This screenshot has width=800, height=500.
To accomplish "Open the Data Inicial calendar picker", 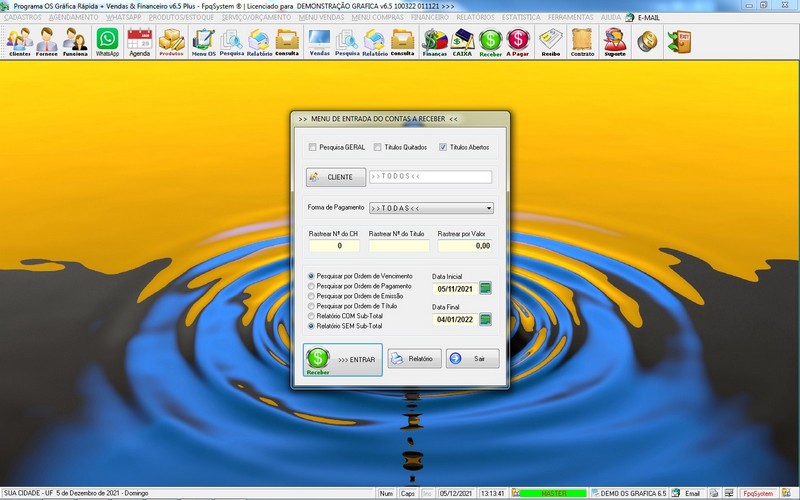I will pyautogui.click(x=486, y=288).
